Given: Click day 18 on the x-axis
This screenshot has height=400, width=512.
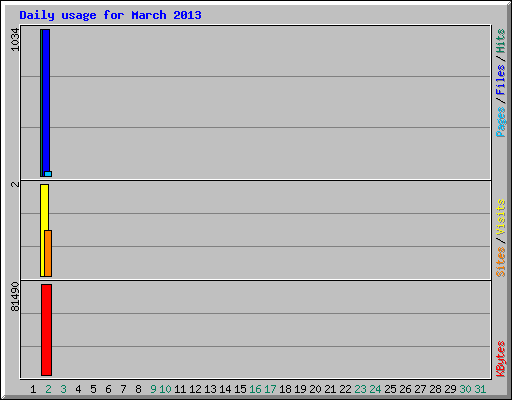Looking at the screenshot, I should click(285, 389).
